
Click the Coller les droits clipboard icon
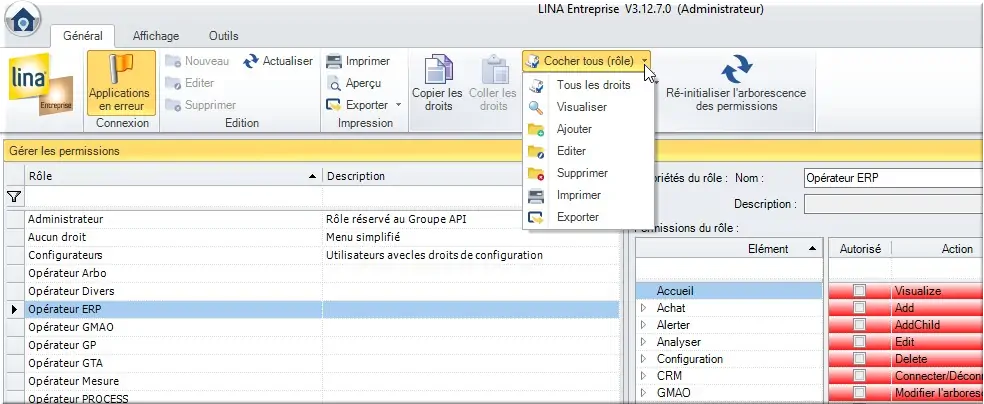(493, 69)
